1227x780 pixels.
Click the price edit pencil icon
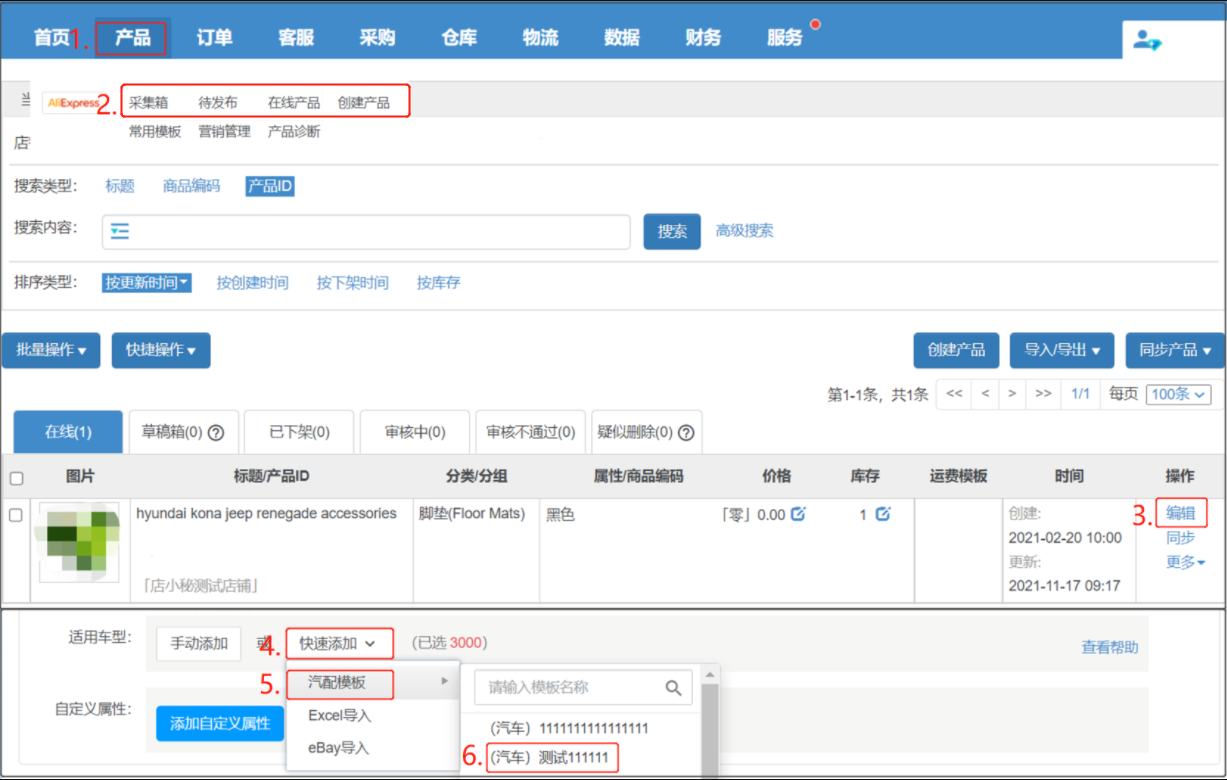pyautogui.click(x=798, y=514)
